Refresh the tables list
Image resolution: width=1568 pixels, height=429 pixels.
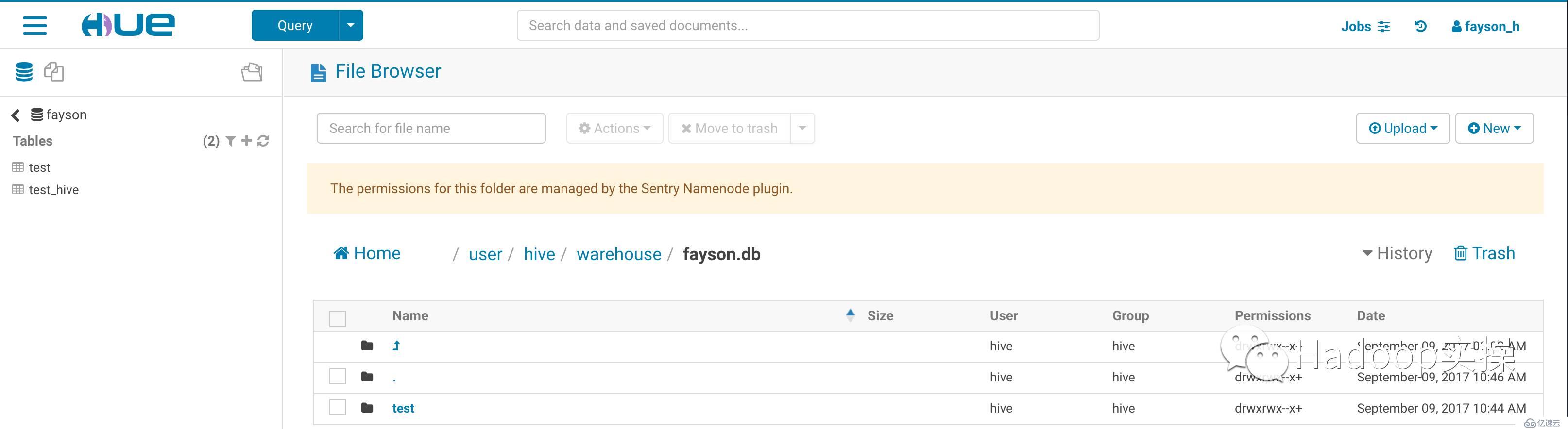(x=264, y=141)
